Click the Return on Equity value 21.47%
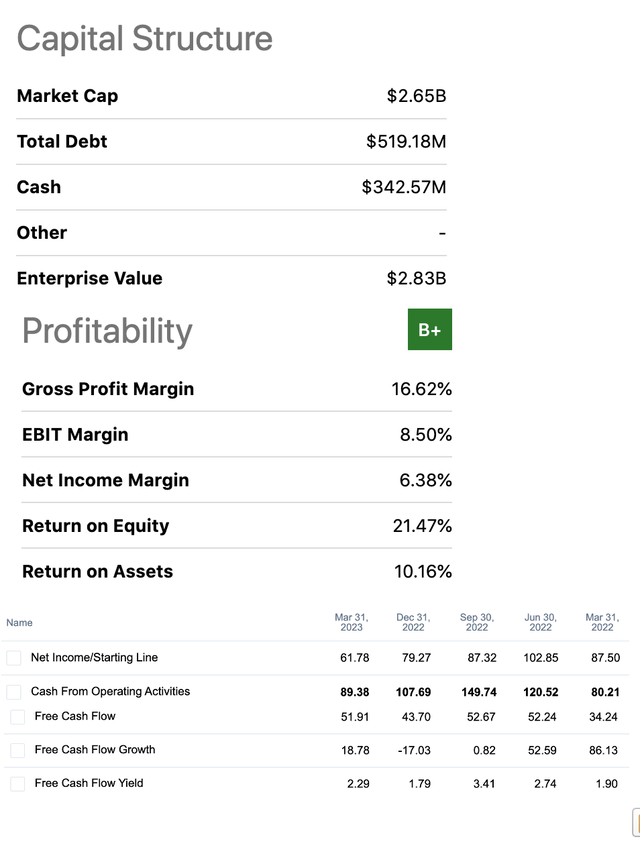The width and height of the screenshot is (640, 864). pos(416,526)
